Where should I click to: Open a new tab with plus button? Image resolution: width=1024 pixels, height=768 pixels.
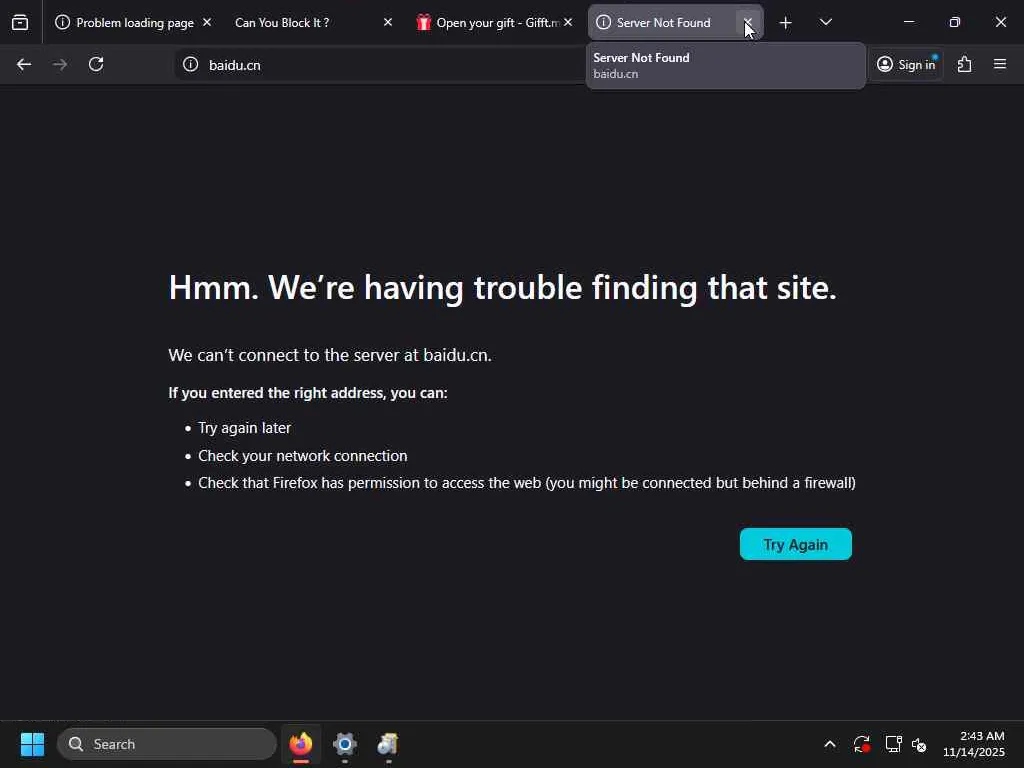[786, 23]
